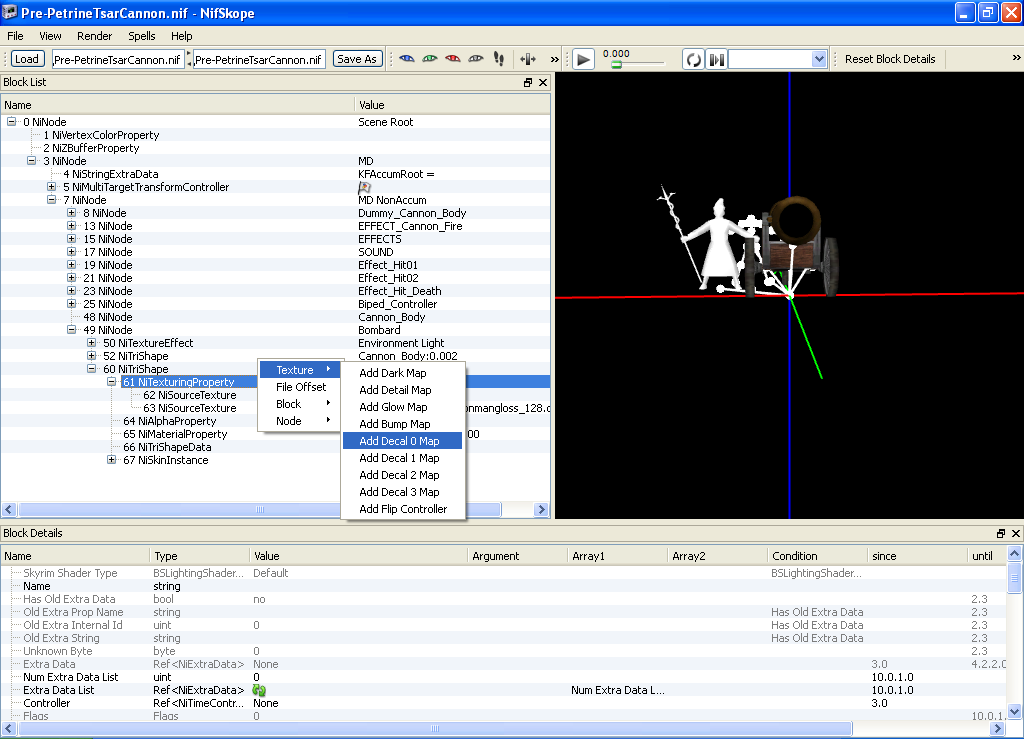Click the Condition column header
Image resolution: width=1024 pixels, height=739 pixels.
coord(818,556)
